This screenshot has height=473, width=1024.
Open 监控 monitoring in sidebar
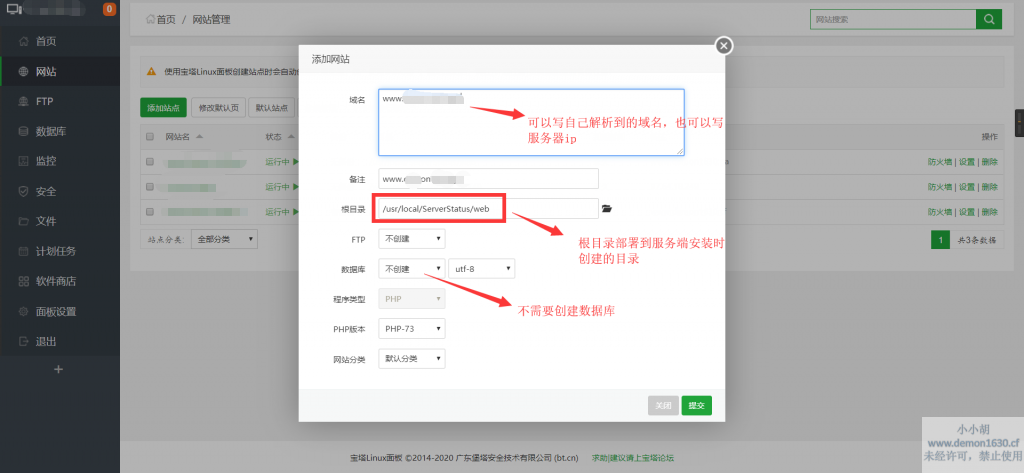(x=46, y=161)
